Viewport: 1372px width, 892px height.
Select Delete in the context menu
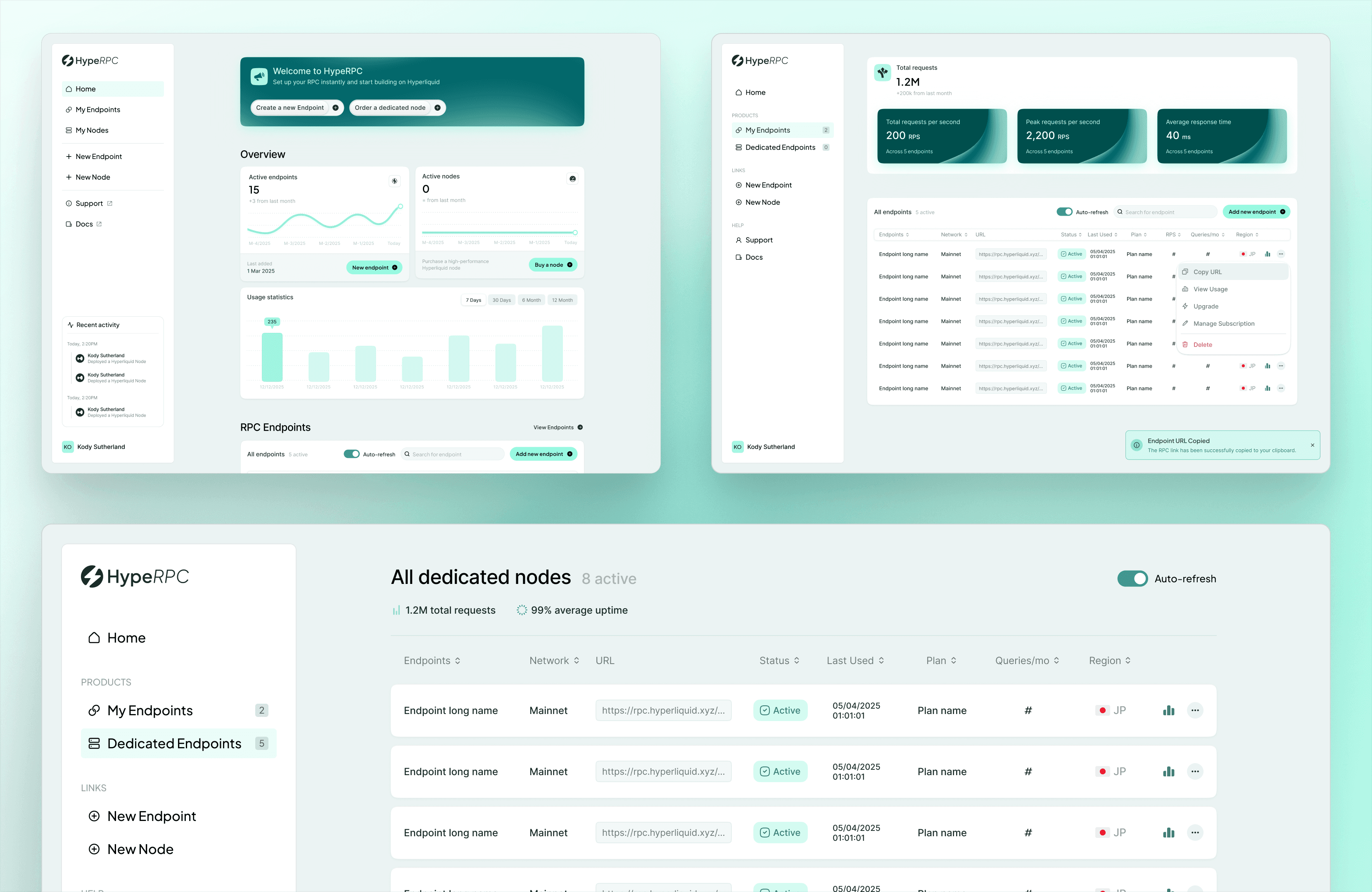point(1232,344)
